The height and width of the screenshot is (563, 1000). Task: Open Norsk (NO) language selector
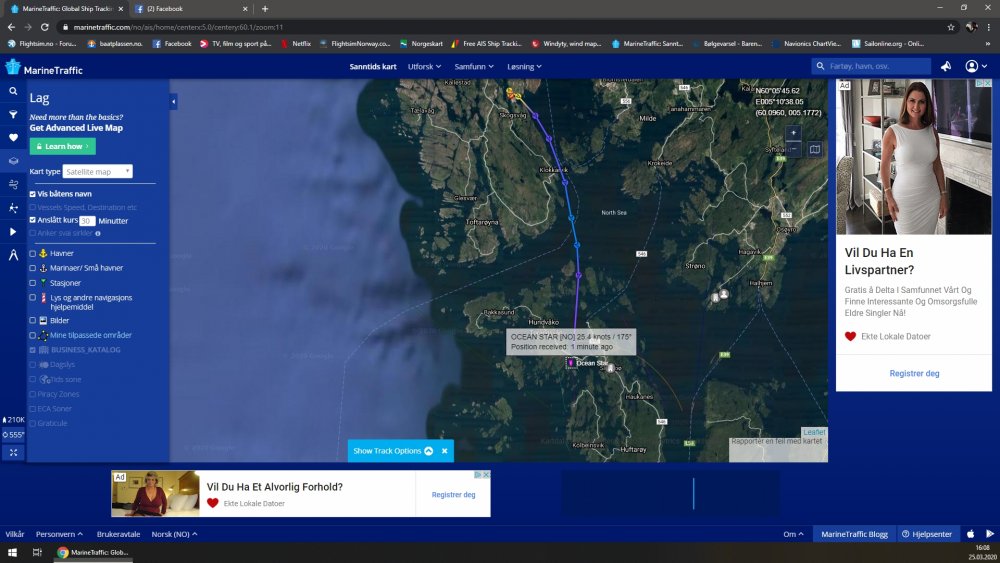coord(174,534)
